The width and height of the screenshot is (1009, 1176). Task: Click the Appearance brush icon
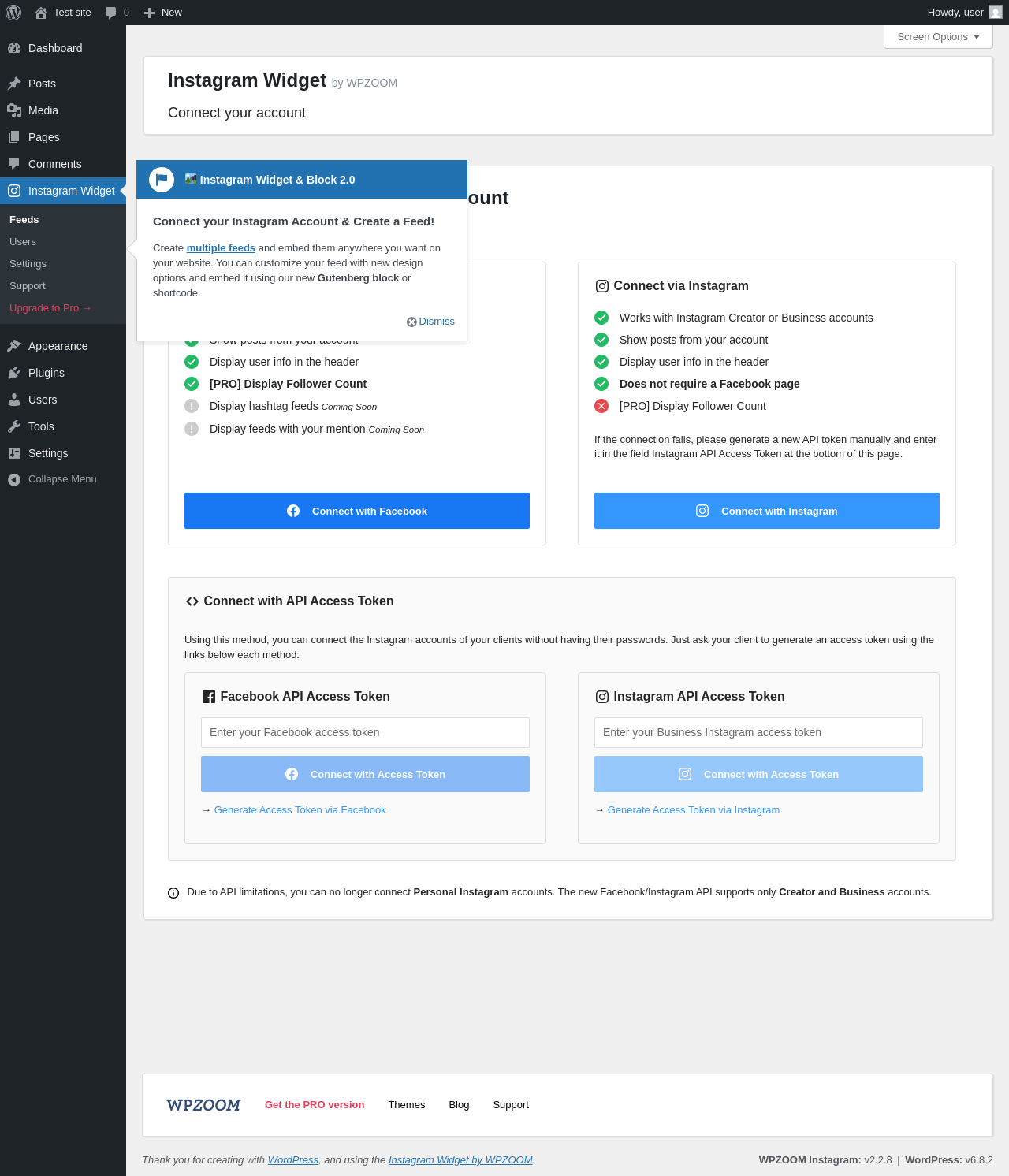click(x=14, y=346)
